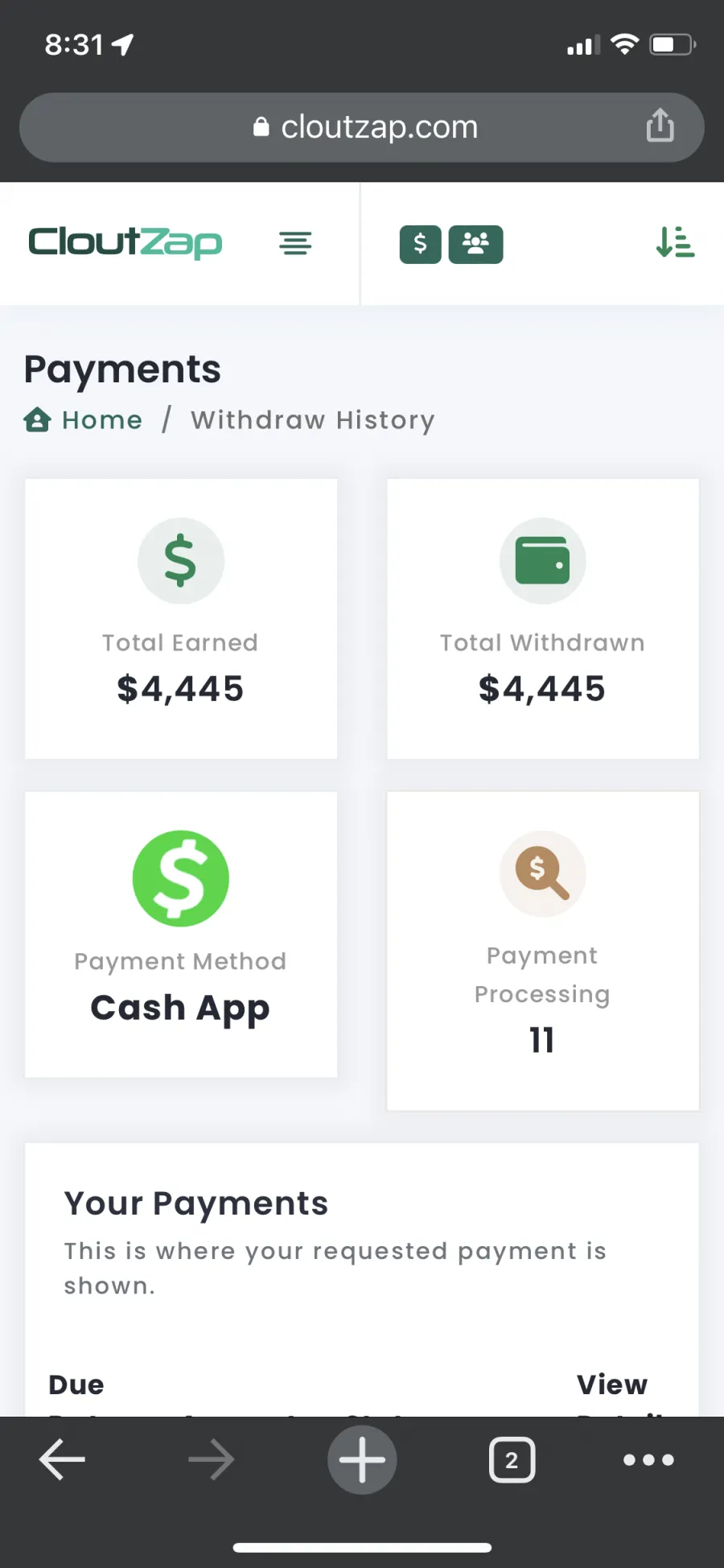The image size is (724, 1568).
Task: Open the tab switcher showing 2 tabs
Action: point(512,1459)
